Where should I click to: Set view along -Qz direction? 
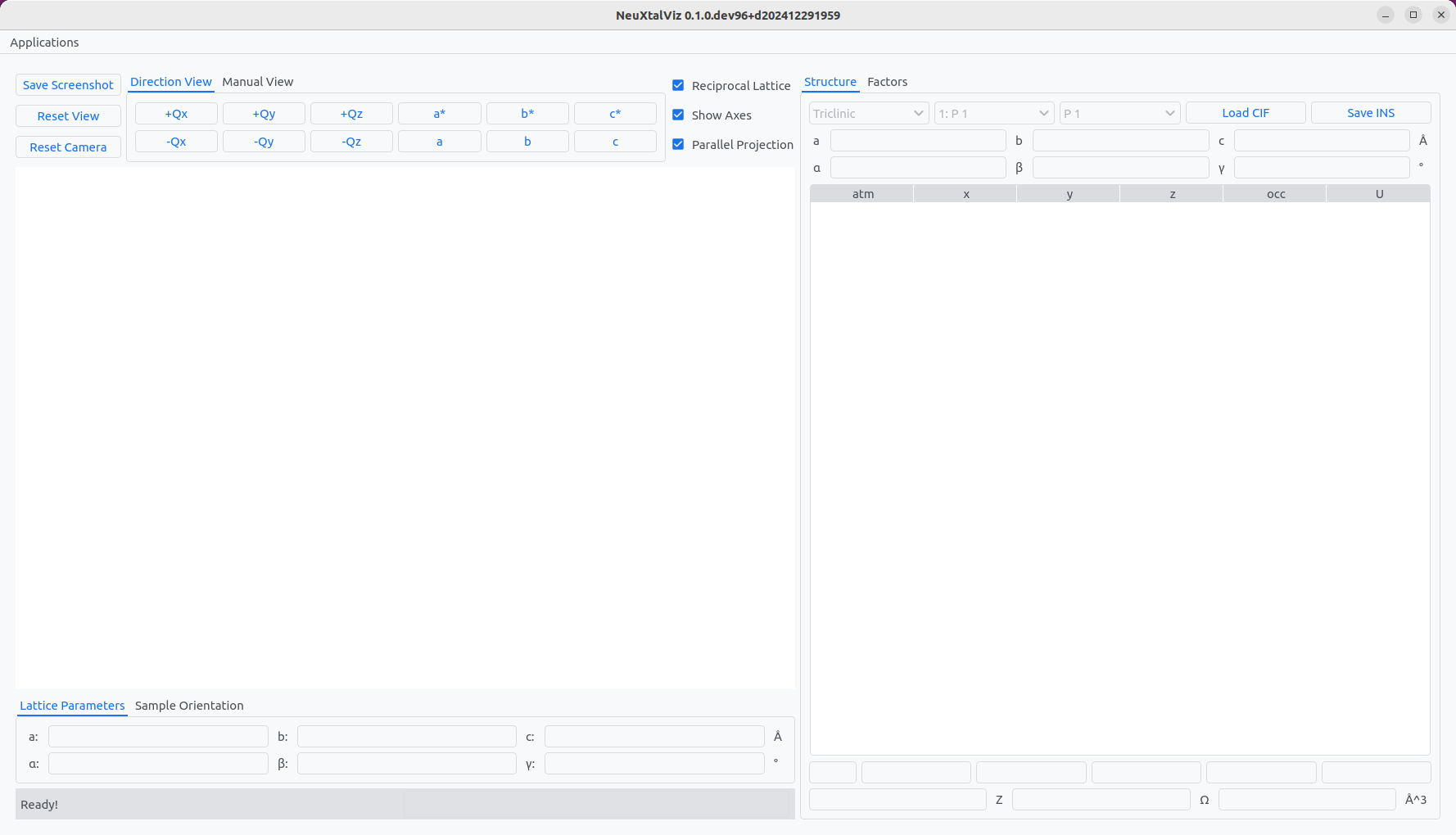coord(351,142)
